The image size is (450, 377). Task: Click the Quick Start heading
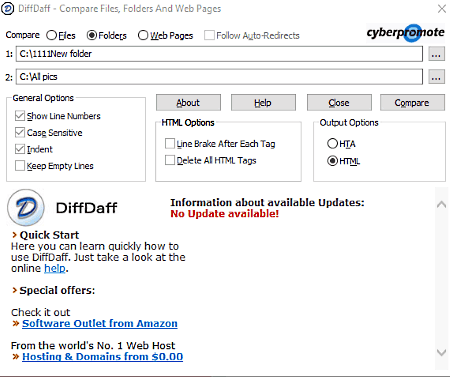(x=49, y=235)
